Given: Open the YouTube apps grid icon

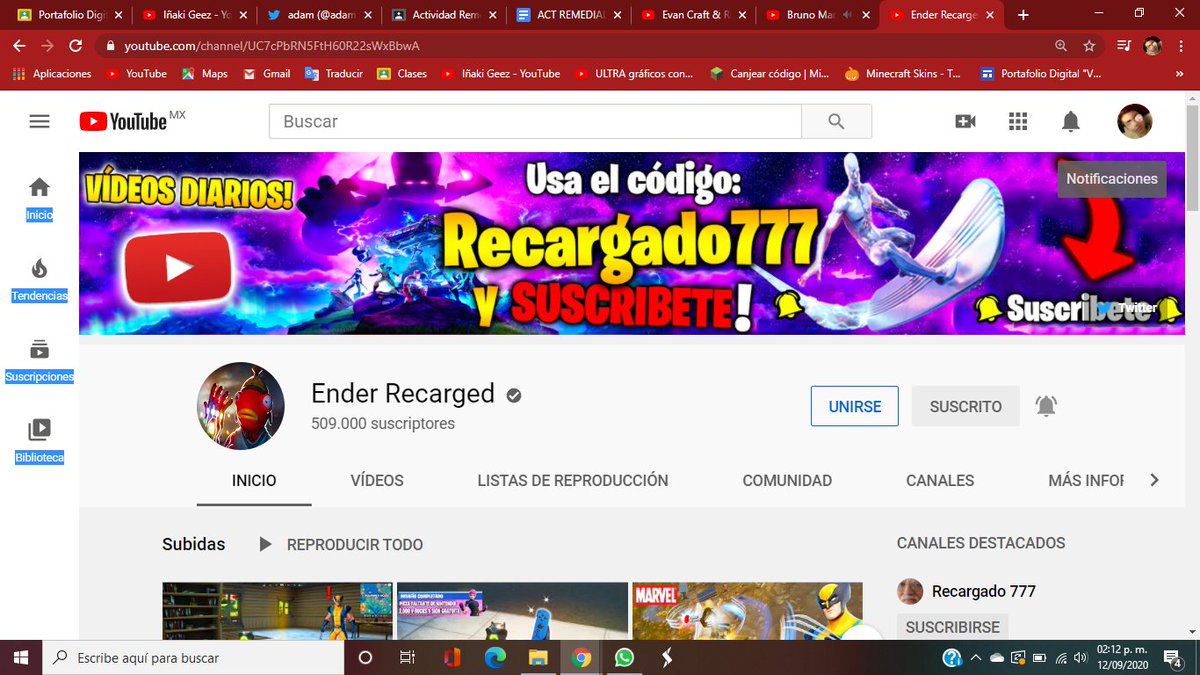Looking at the screenshot, I should click(x=1018, y=121).
